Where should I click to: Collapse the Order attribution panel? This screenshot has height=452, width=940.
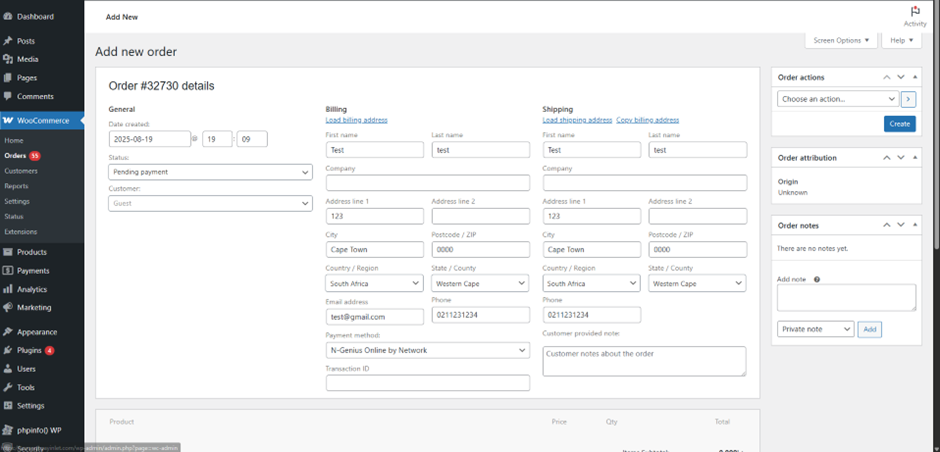pyautogui.click(x=915, y=158)
